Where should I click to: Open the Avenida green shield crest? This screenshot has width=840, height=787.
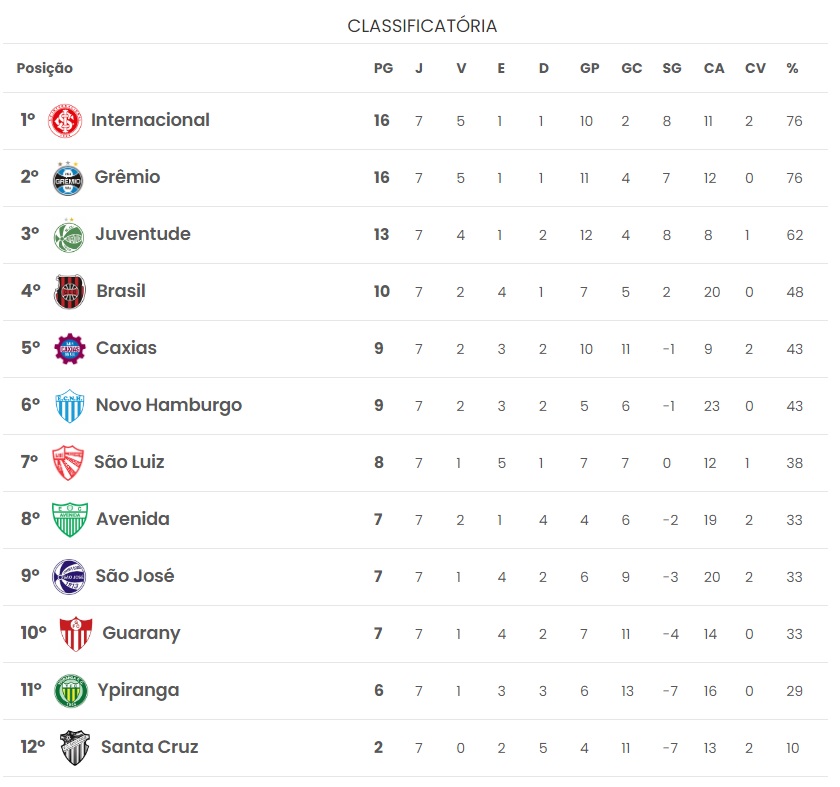click(x=70, y=520)
